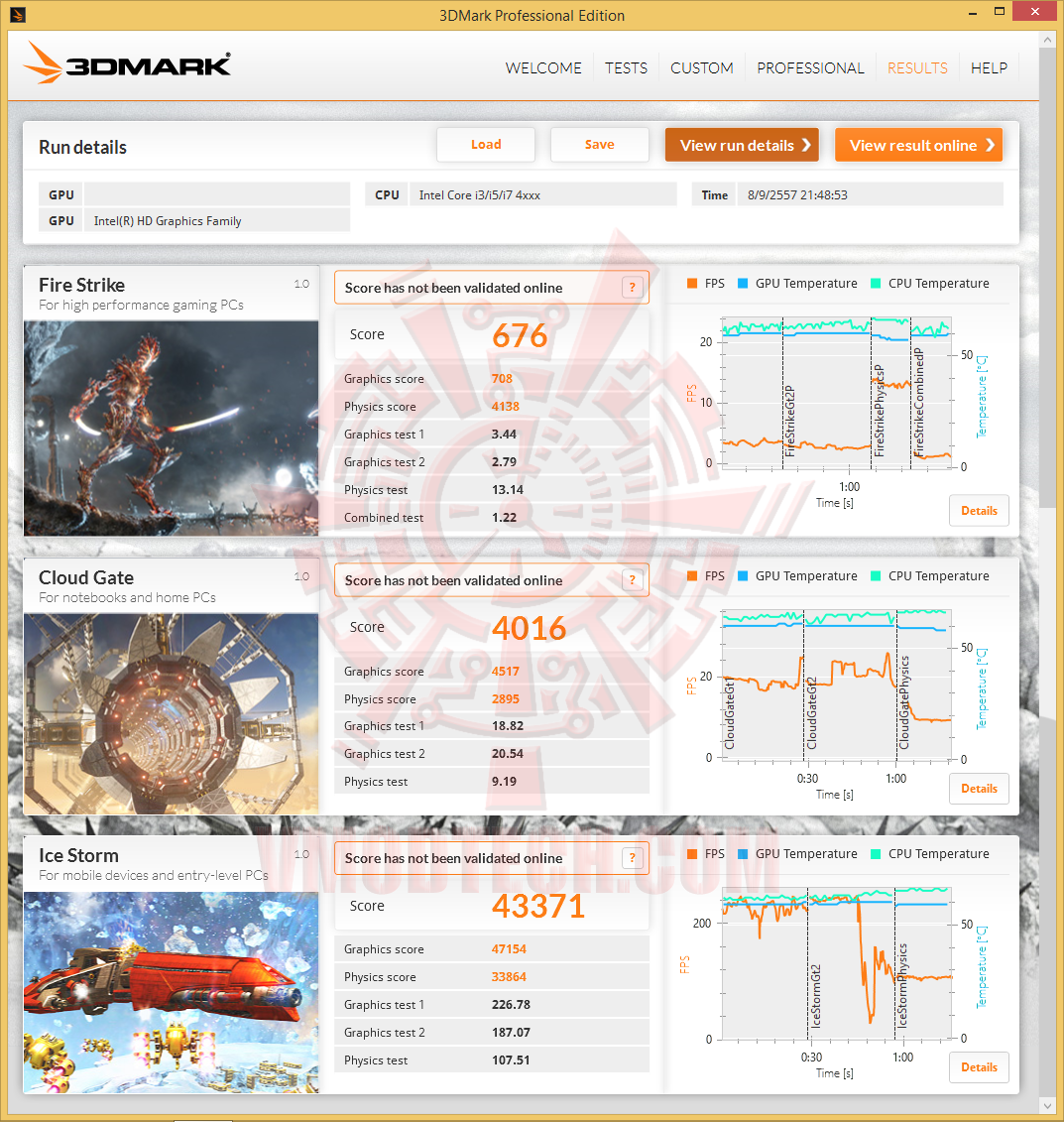Click CPU Temperature legend square in Ice Storm chart

876,854
